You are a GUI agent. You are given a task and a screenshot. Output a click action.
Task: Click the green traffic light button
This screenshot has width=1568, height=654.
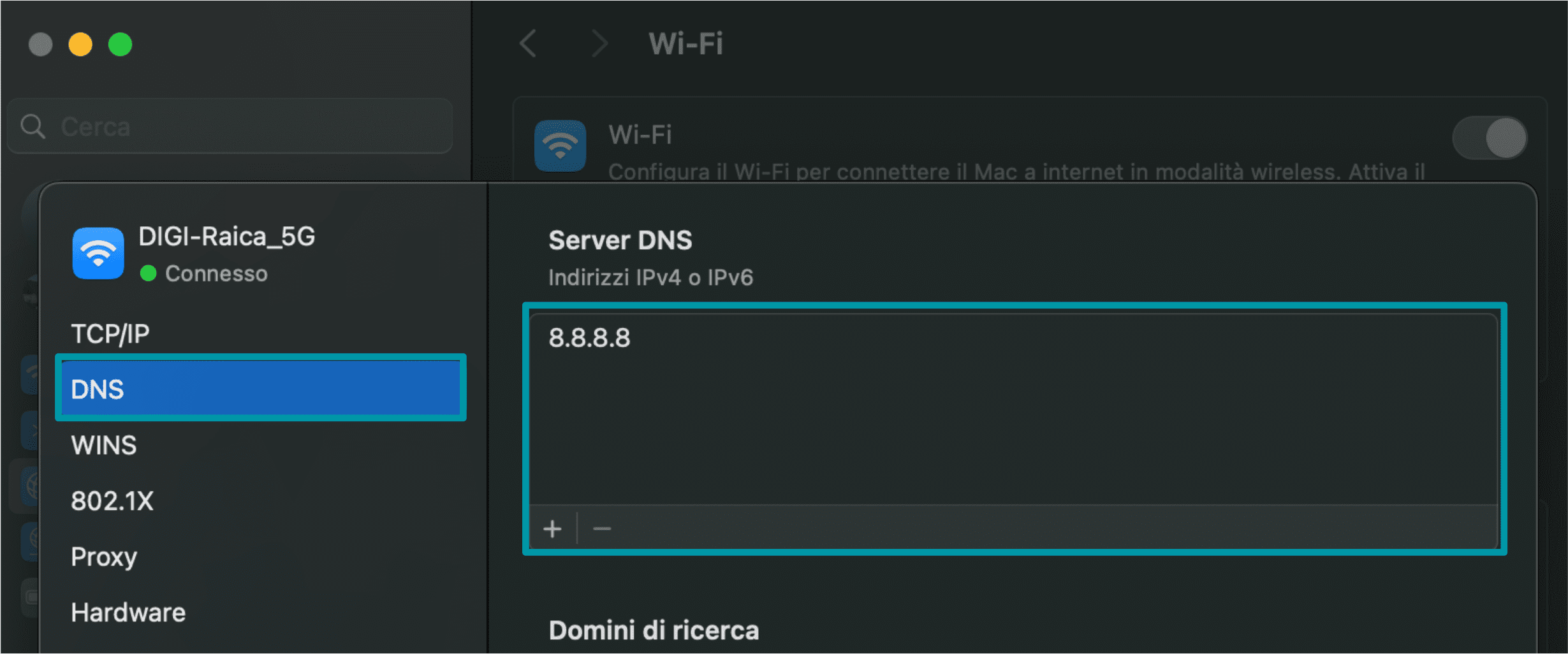[x=121, y=45]
